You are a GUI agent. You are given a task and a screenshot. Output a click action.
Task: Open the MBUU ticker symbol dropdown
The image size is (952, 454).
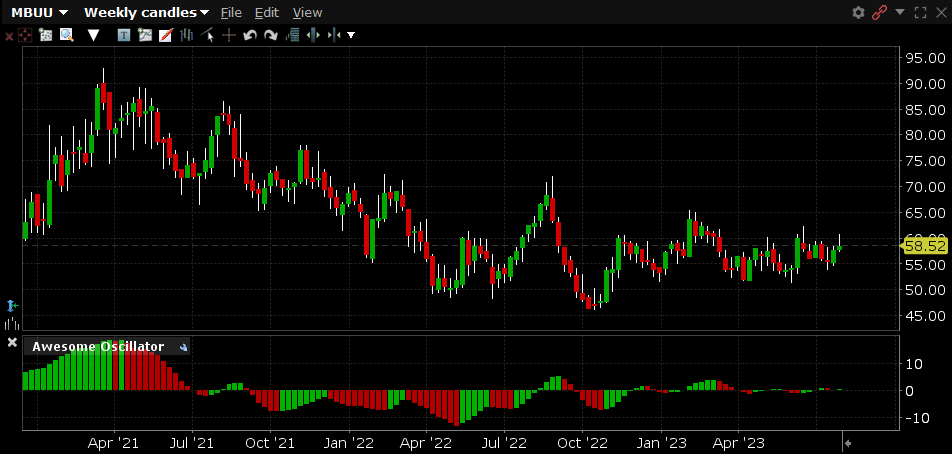tap(40, 12)
